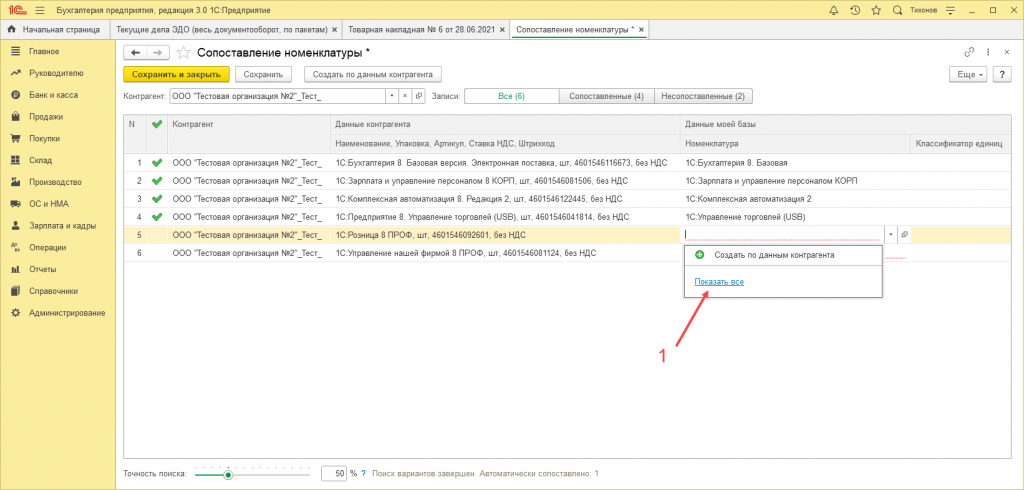Close the Сопоставление номенклатуры form with X

click(1007, 52)
